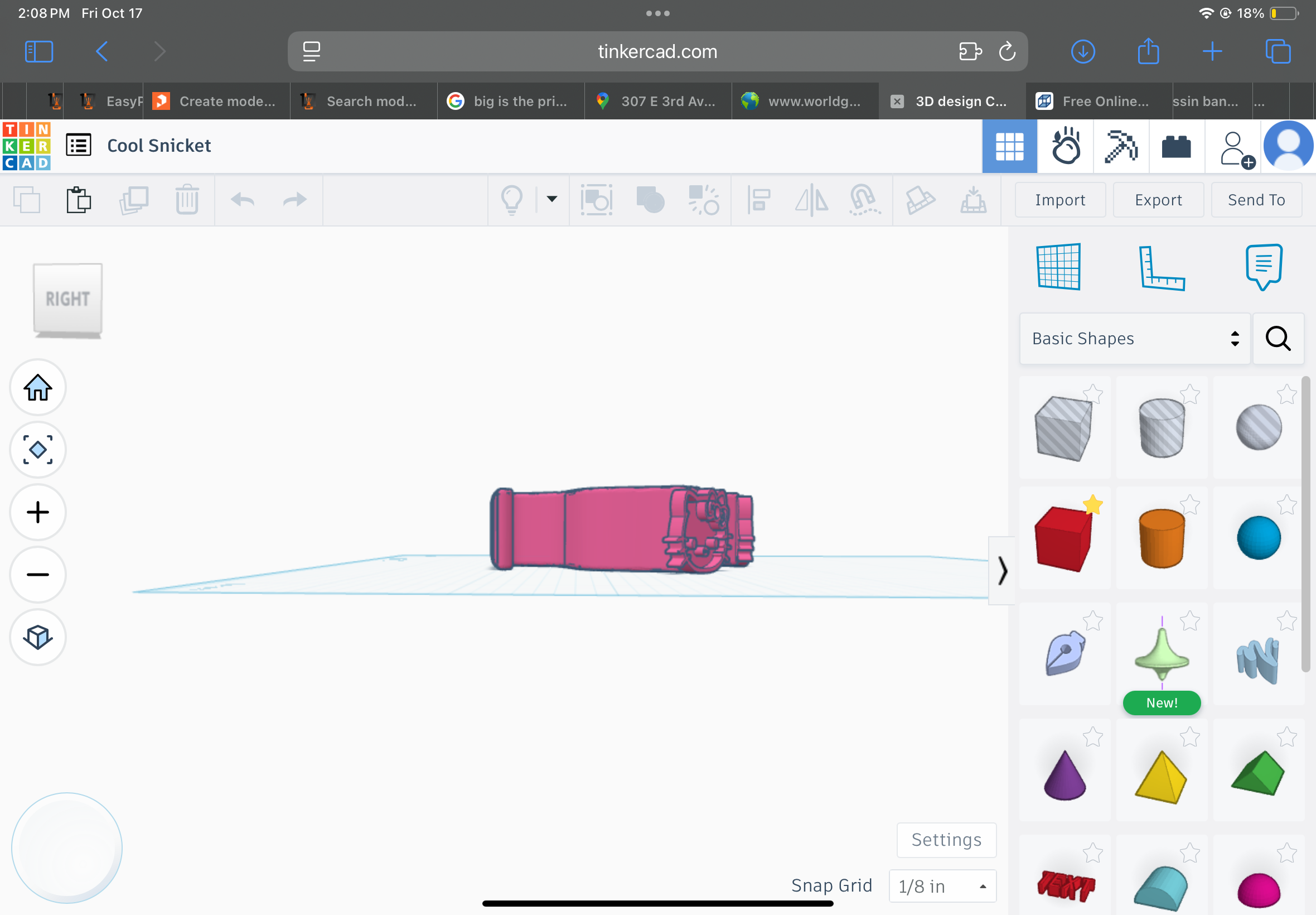Click the Cruise magnet icon

coord(864,200)
